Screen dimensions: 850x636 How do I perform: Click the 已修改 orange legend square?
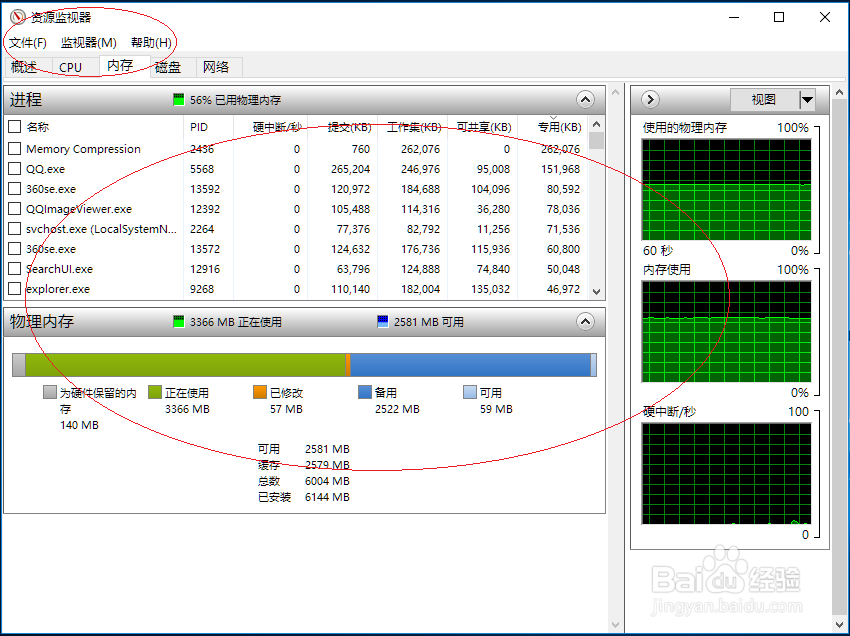[x=261, y=391]
